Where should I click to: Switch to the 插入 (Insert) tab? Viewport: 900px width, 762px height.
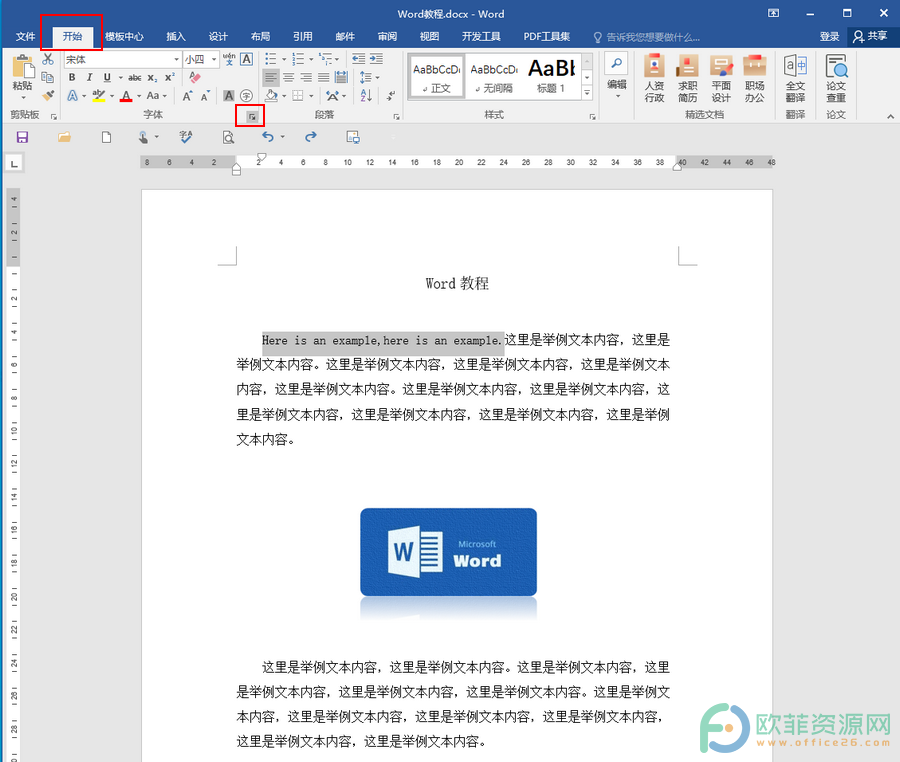[176, 37]
